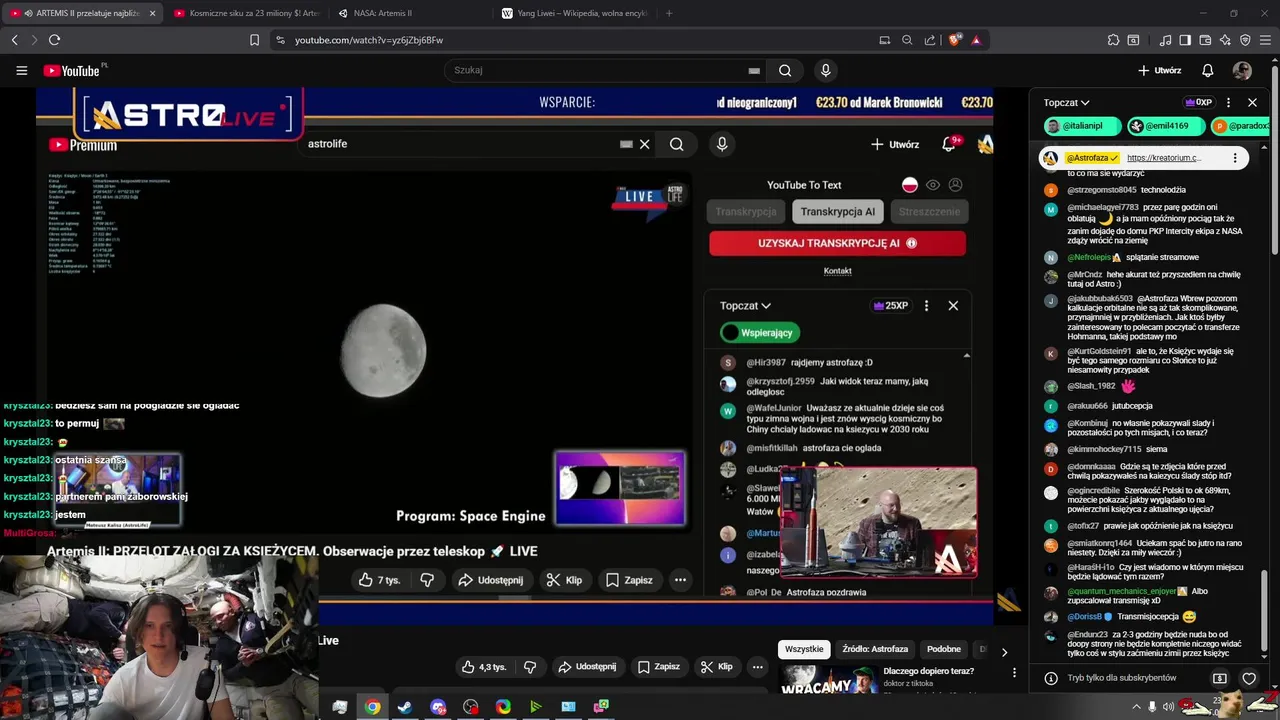Open options for 'Dlaczego dopiero teraz?' video
The height and width of the screenshot is (720, 1280).
click(1014, 673)
